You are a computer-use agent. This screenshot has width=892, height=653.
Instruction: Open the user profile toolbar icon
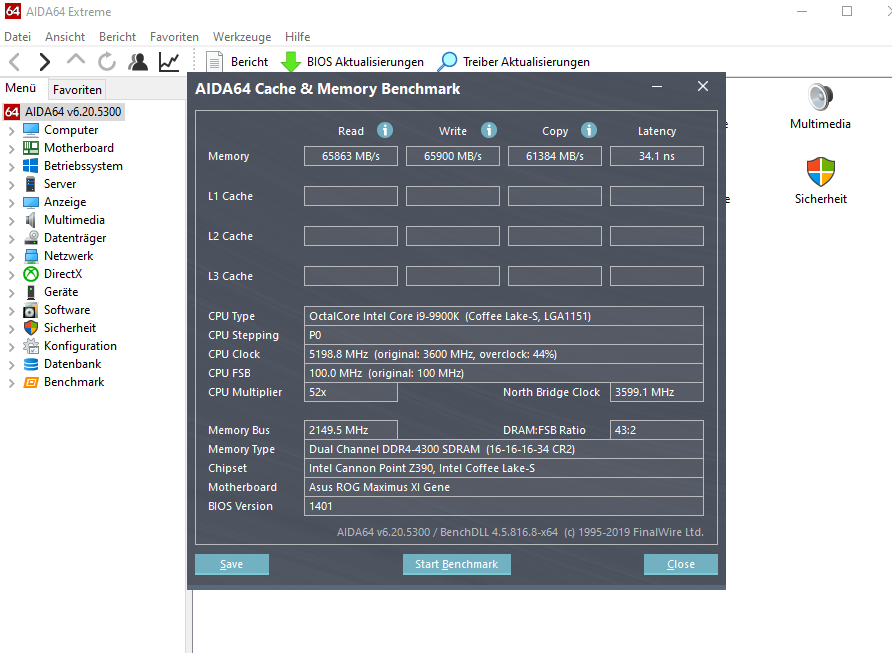point(138,61)
